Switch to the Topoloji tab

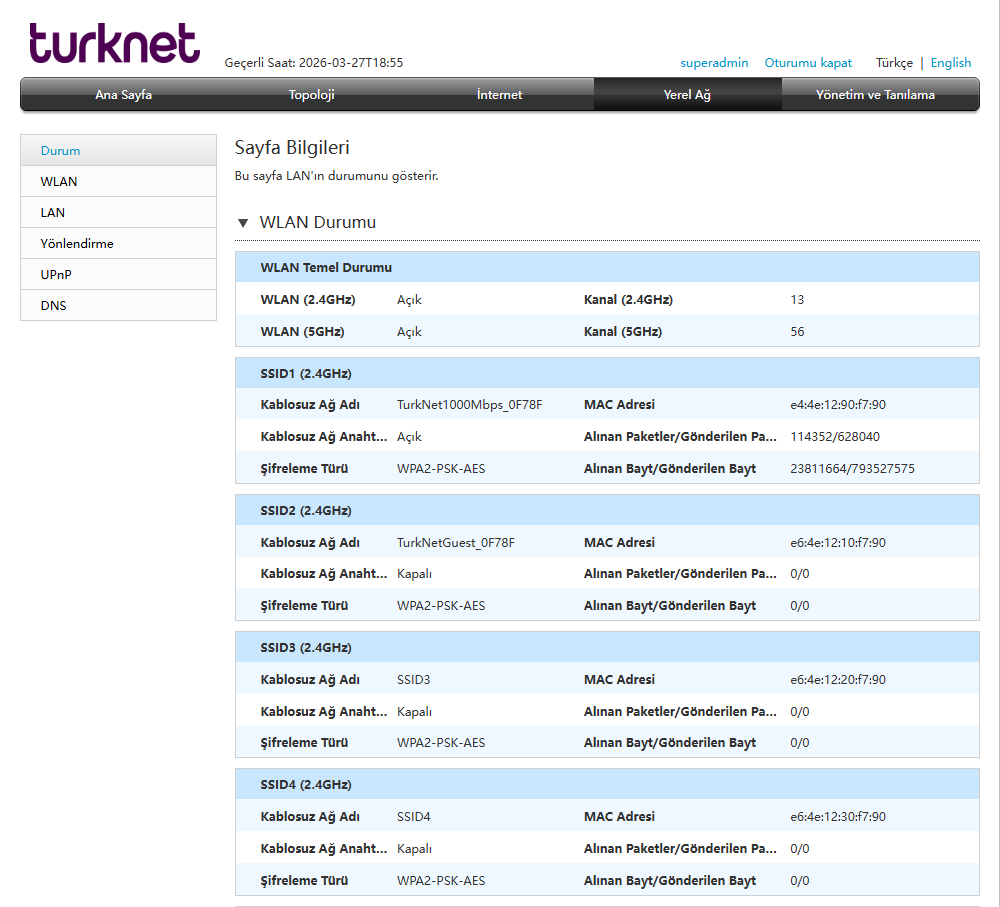[311, 94]
